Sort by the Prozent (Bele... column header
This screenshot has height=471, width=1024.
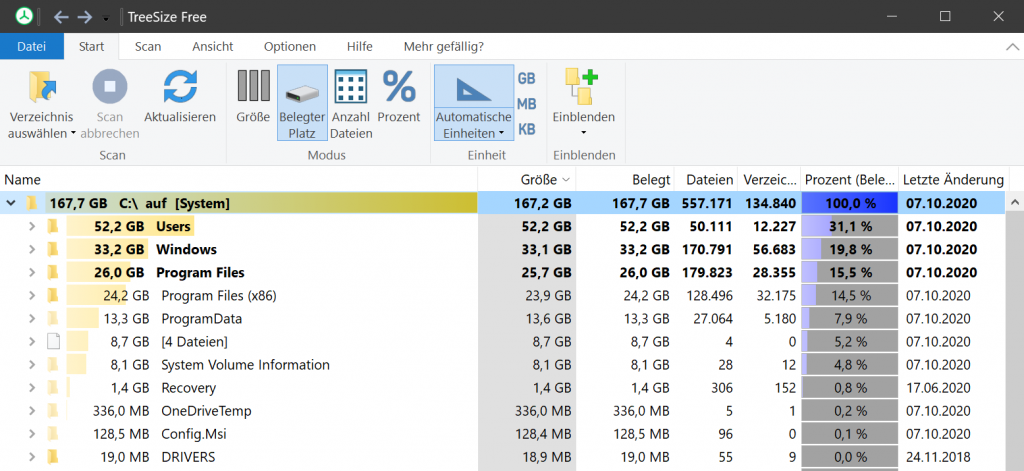[850, 180]
